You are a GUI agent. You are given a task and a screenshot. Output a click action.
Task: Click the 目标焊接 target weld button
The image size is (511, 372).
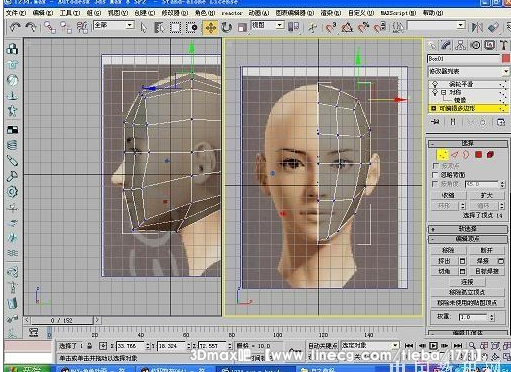[486, 271]
